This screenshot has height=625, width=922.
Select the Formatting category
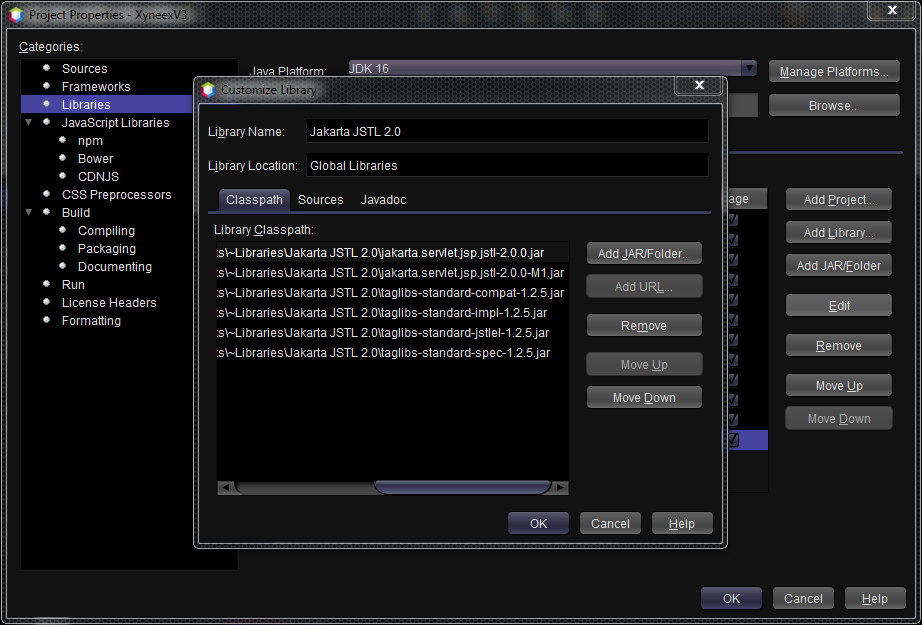coord(91,321)
